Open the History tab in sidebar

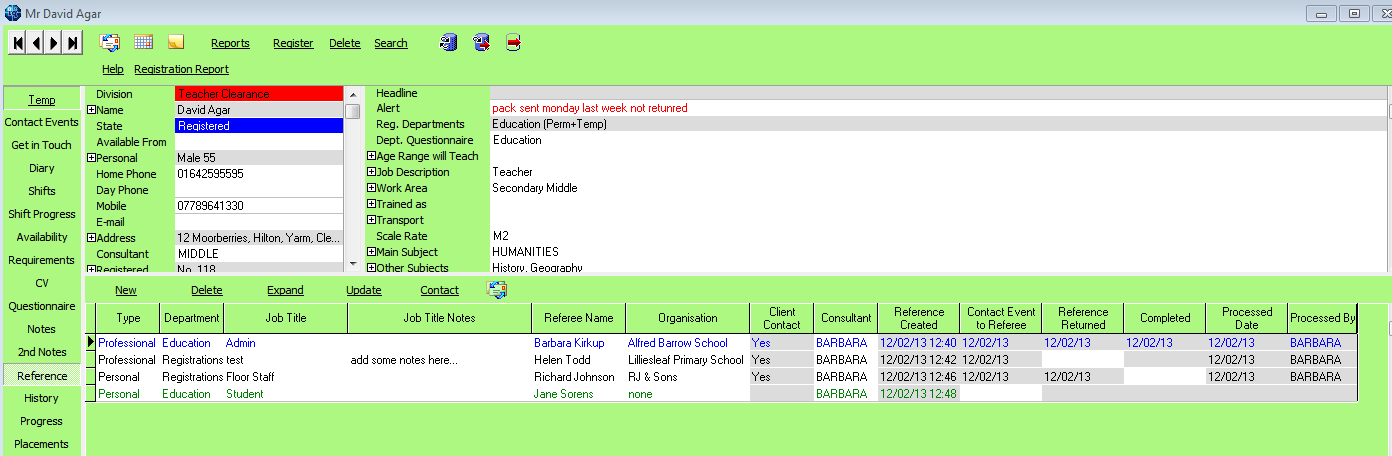tap(42, 398)
